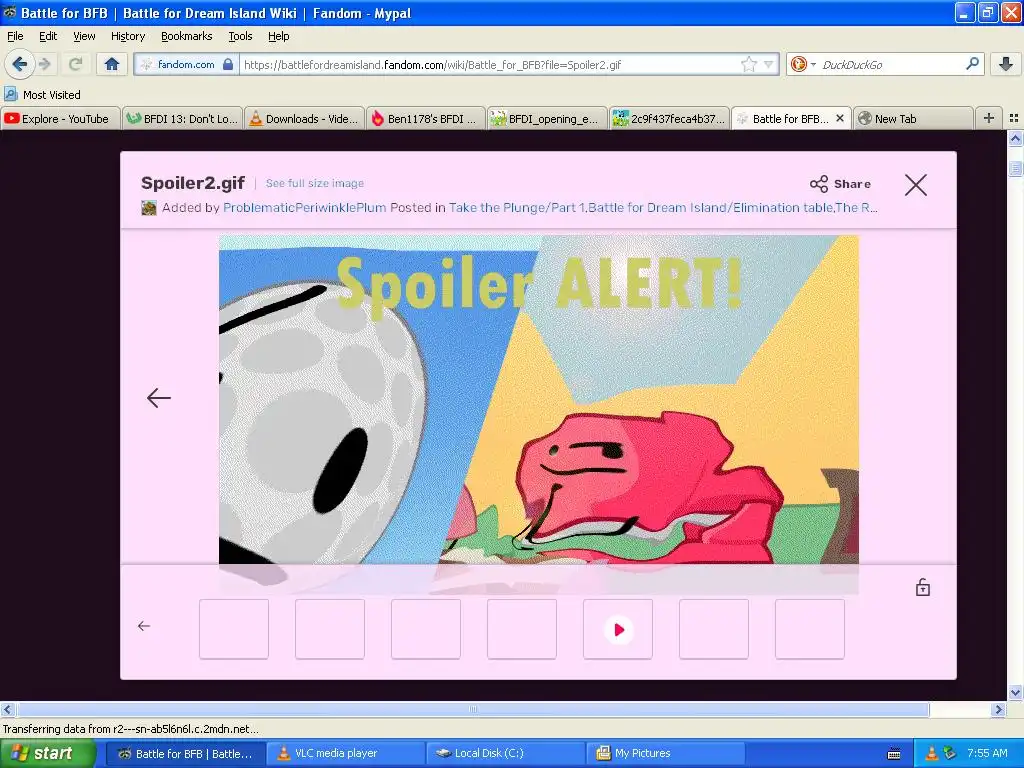Image resolution: width=1024 pixels, height=768 pixels.
Task: Open the View menu
Action: tap(84, 36)
